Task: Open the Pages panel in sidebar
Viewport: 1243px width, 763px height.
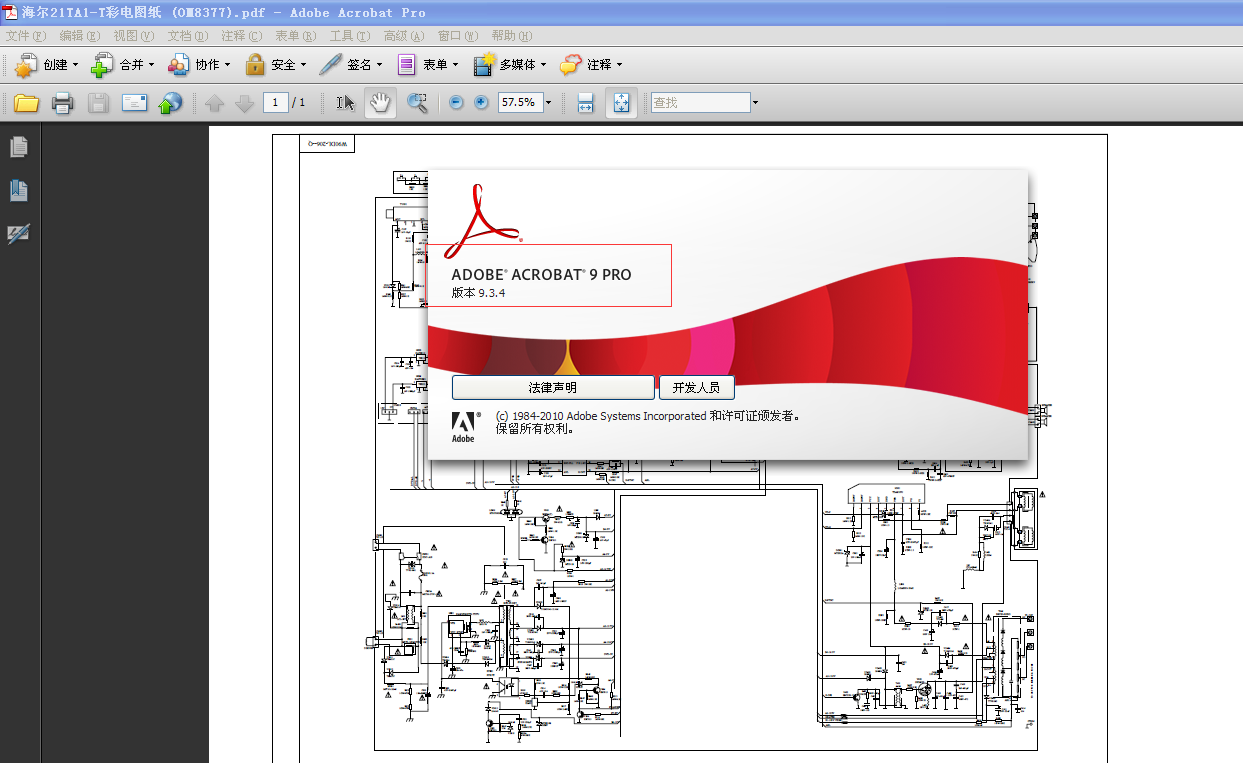Action: pyautogui.click(x=19, y=147)
